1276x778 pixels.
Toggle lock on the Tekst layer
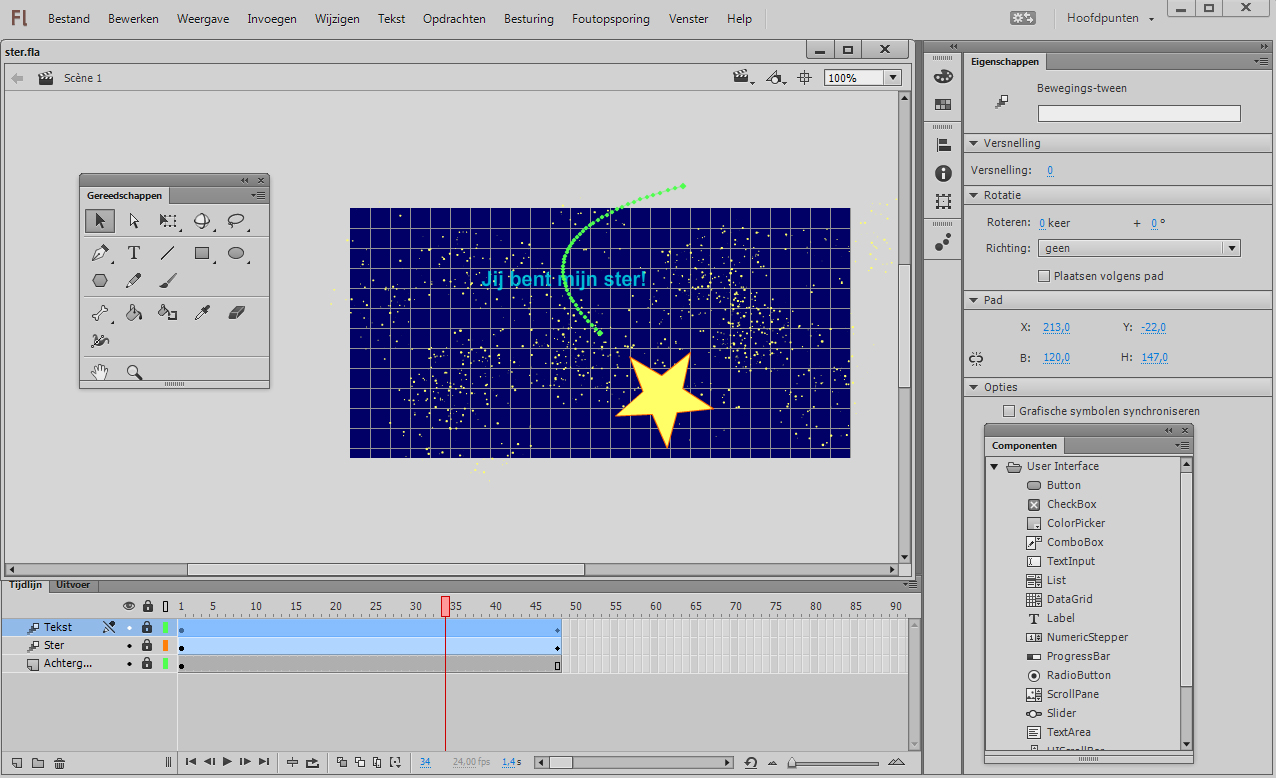pos(147,627)
